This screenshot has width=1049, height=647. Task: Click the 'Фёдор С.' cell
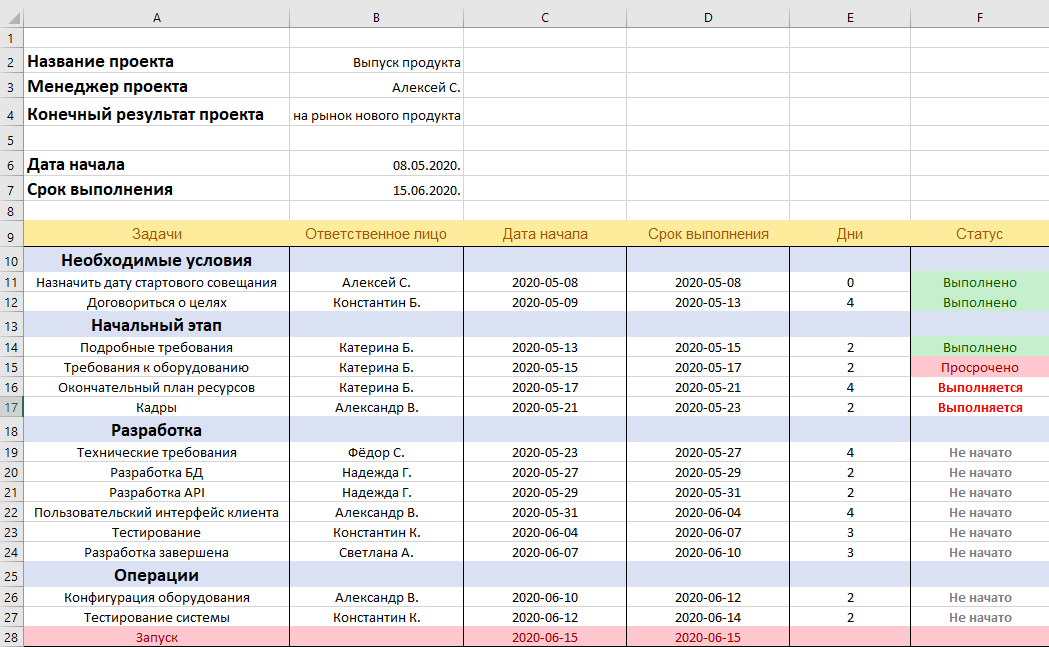click(377, 452)
